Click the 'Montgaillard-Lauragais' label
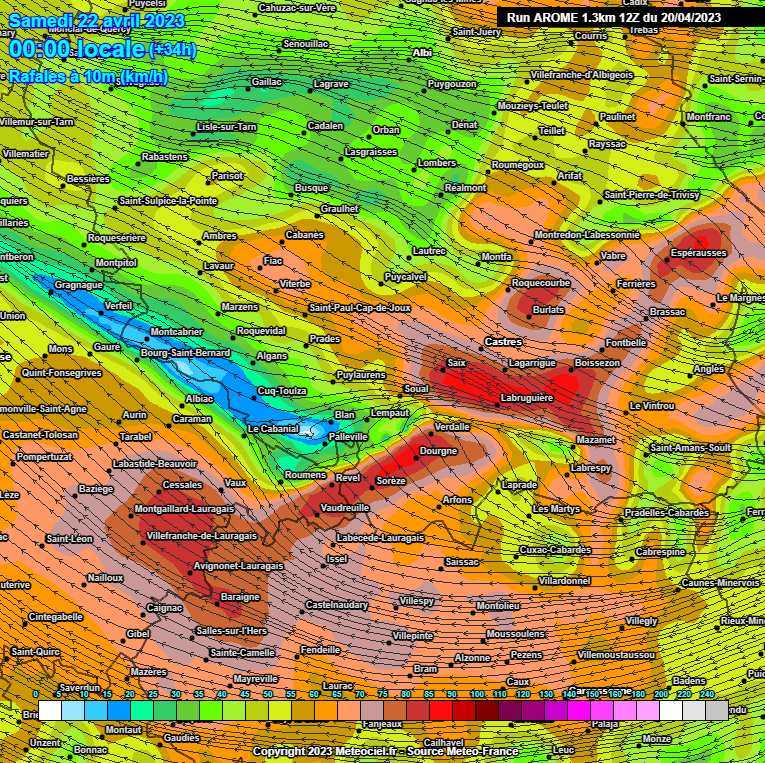The width and height of the screenshot is (765, 763). point(184,509)
